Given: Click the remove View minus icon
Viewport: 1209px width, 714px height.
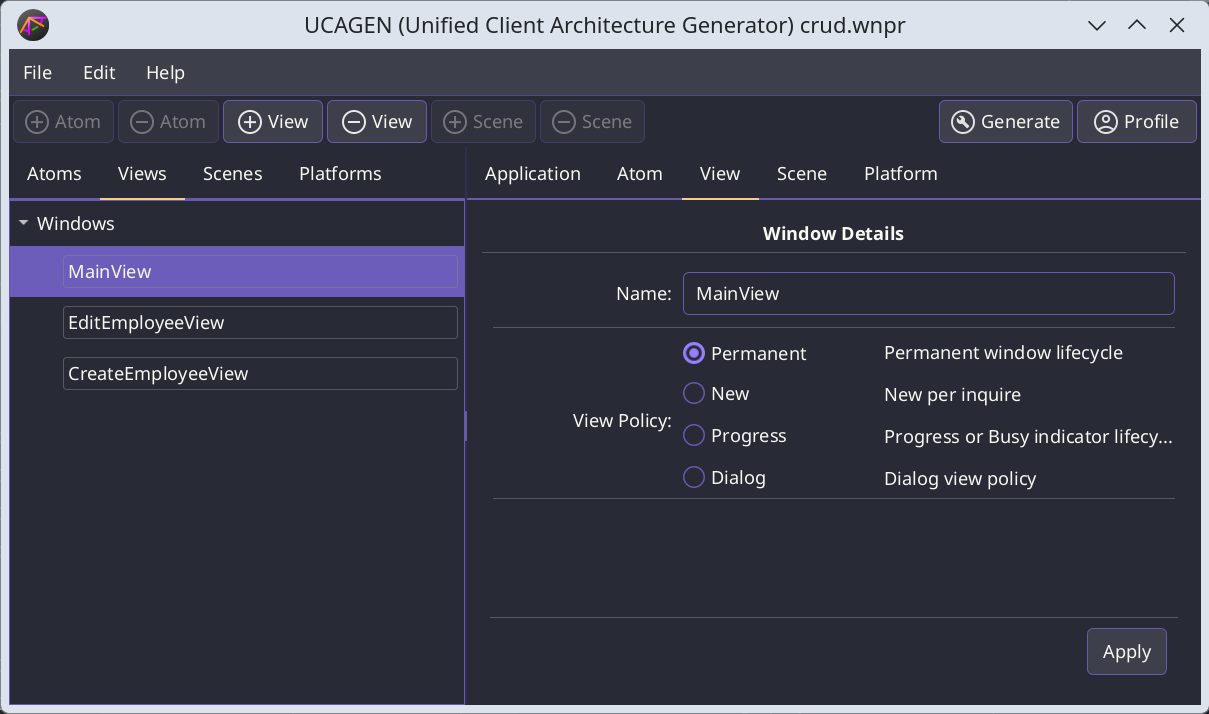Looking at the screenshot, I should (x=353, y=122).
